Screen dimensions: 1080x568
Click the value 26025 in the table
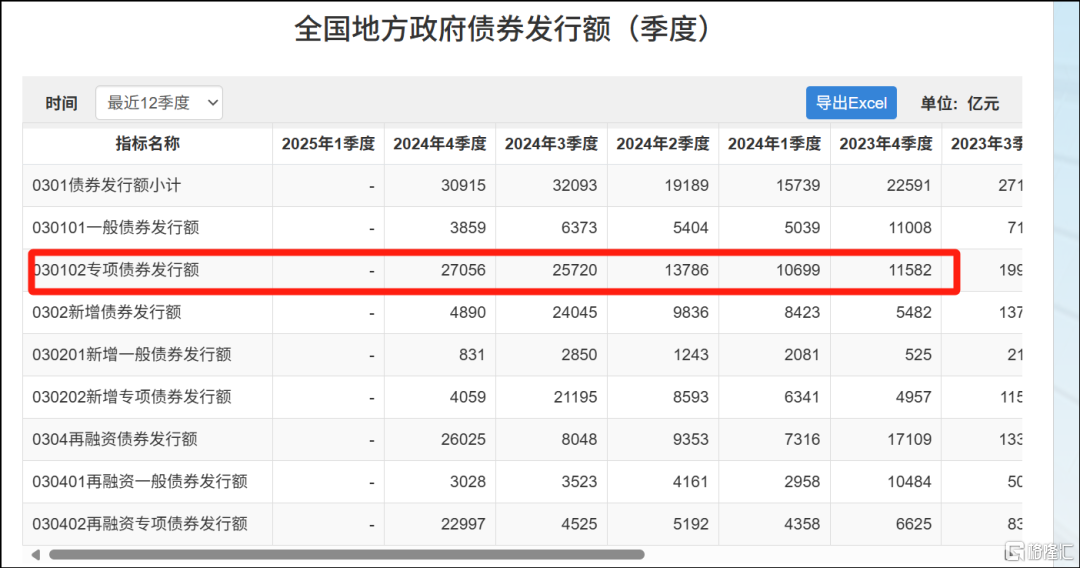click(464, 439)
